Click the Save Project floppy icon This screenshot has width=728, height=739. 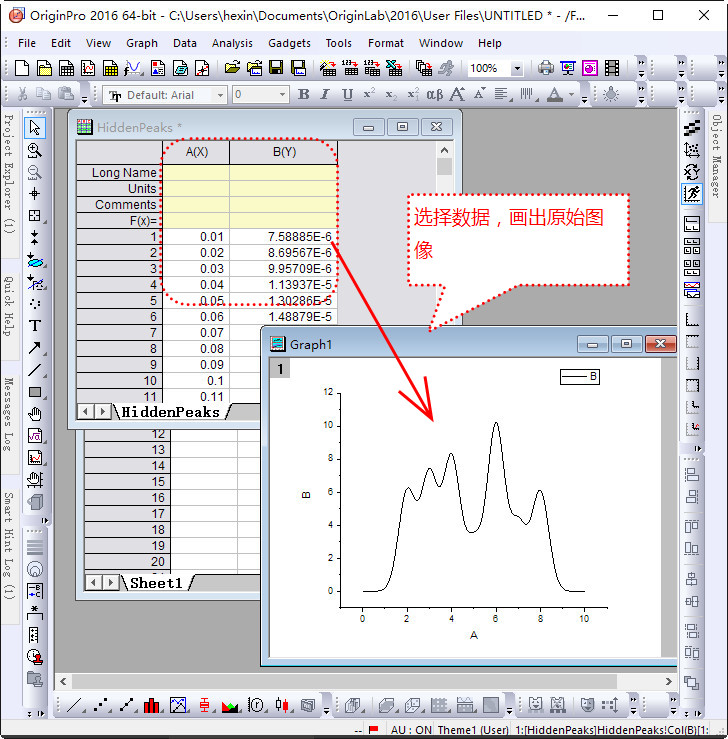coord(276,68)
